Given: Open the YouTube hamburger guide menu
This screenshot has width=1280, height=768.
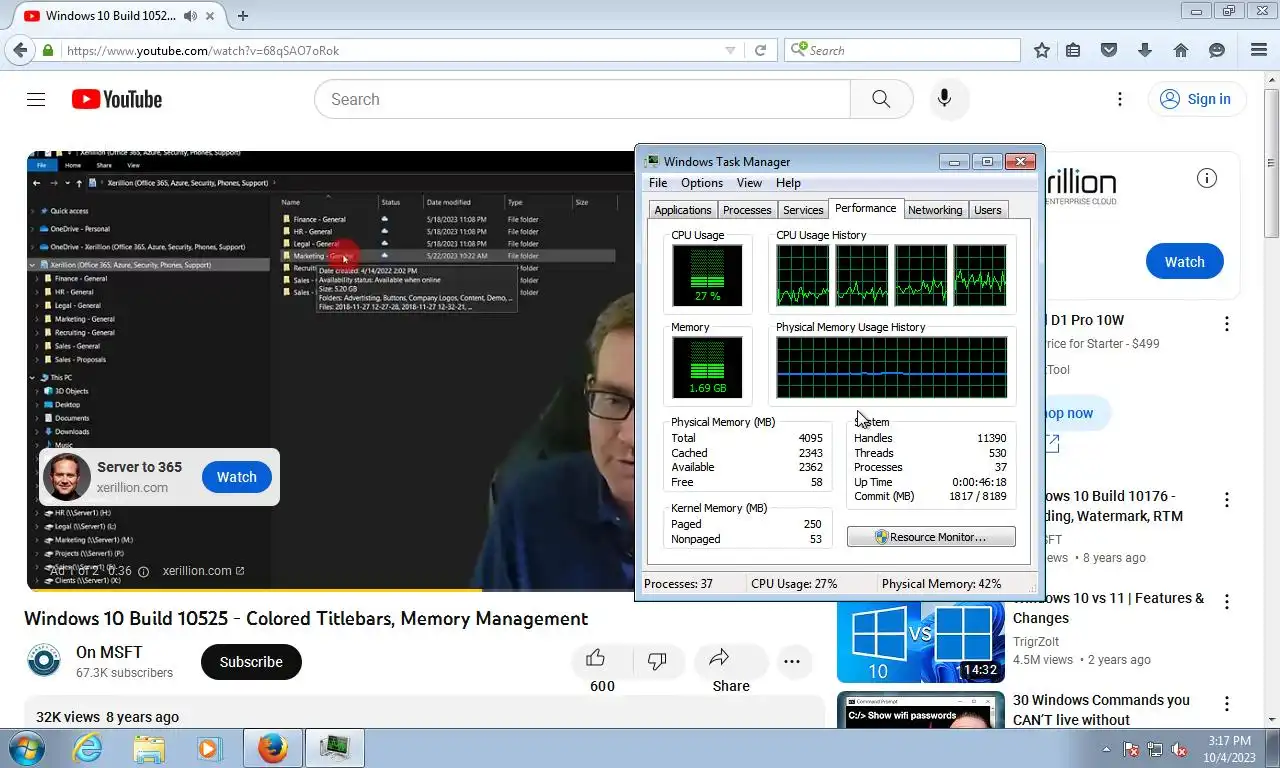Looking at the screenshot, I should (x=36, y=99).
